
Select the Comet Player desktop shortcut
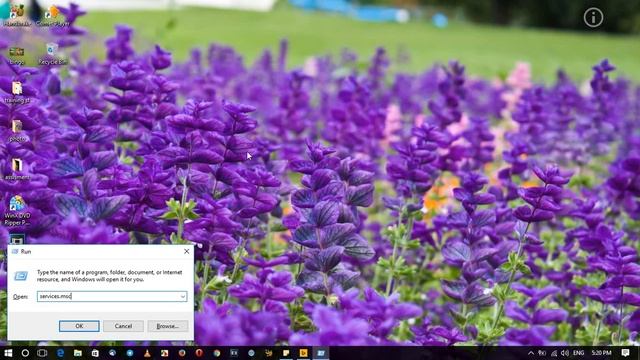click(53, 16)
